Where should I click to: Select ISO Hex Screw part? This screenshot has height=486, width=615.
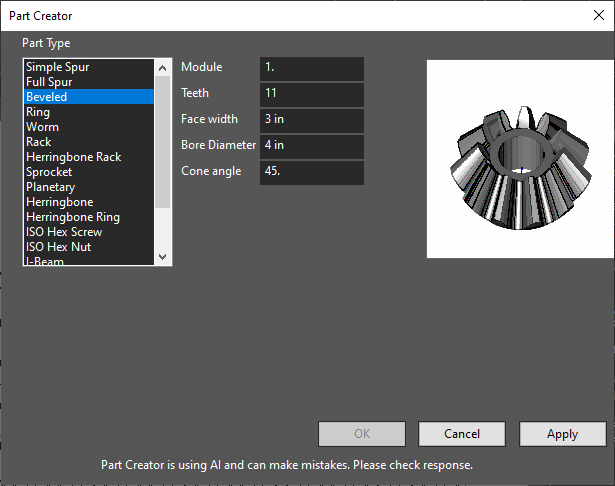coord(89,232)
